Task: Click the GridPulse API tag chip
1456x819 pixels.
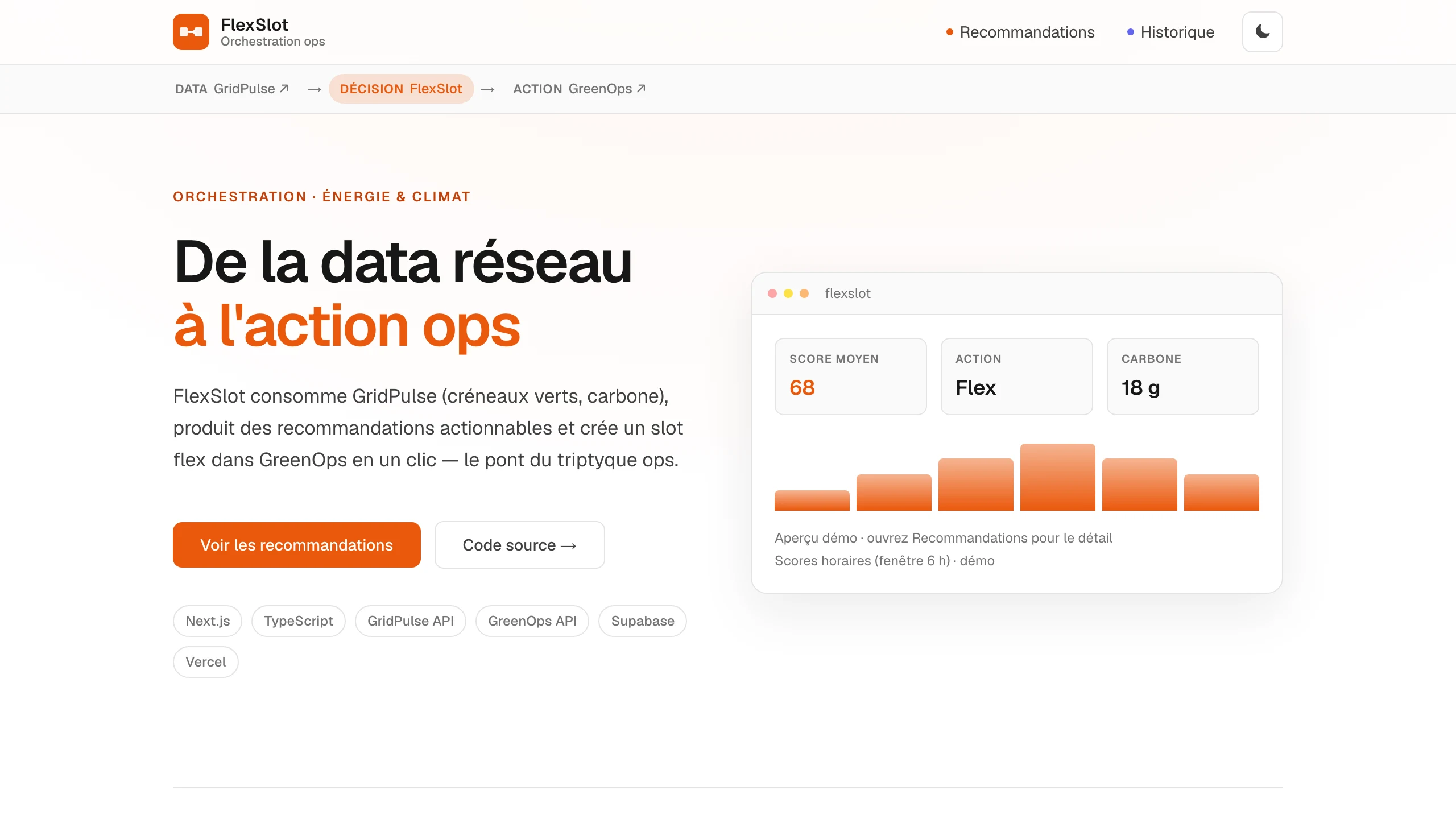Action: tap(411, 621)
